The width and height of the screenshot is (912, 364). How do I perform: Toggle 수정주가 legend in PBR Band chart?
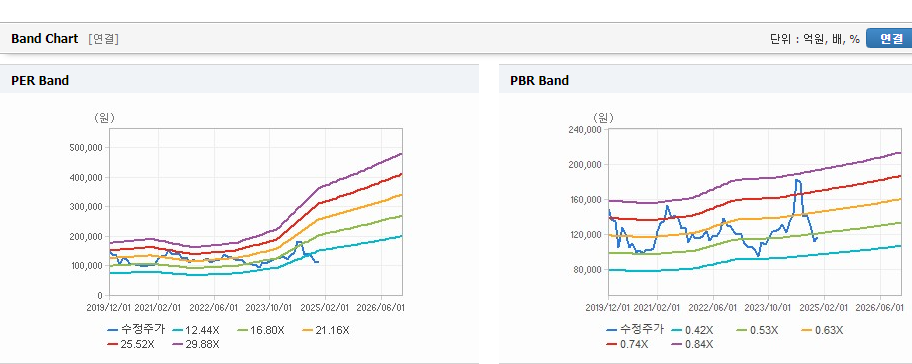coord(634,330)
